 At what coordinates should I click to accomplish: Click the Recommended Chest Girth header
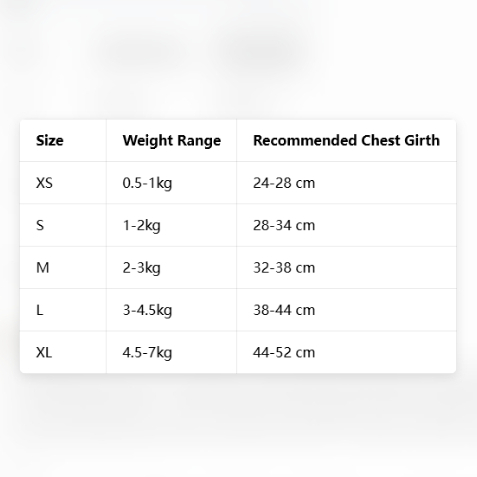point(346,140)
